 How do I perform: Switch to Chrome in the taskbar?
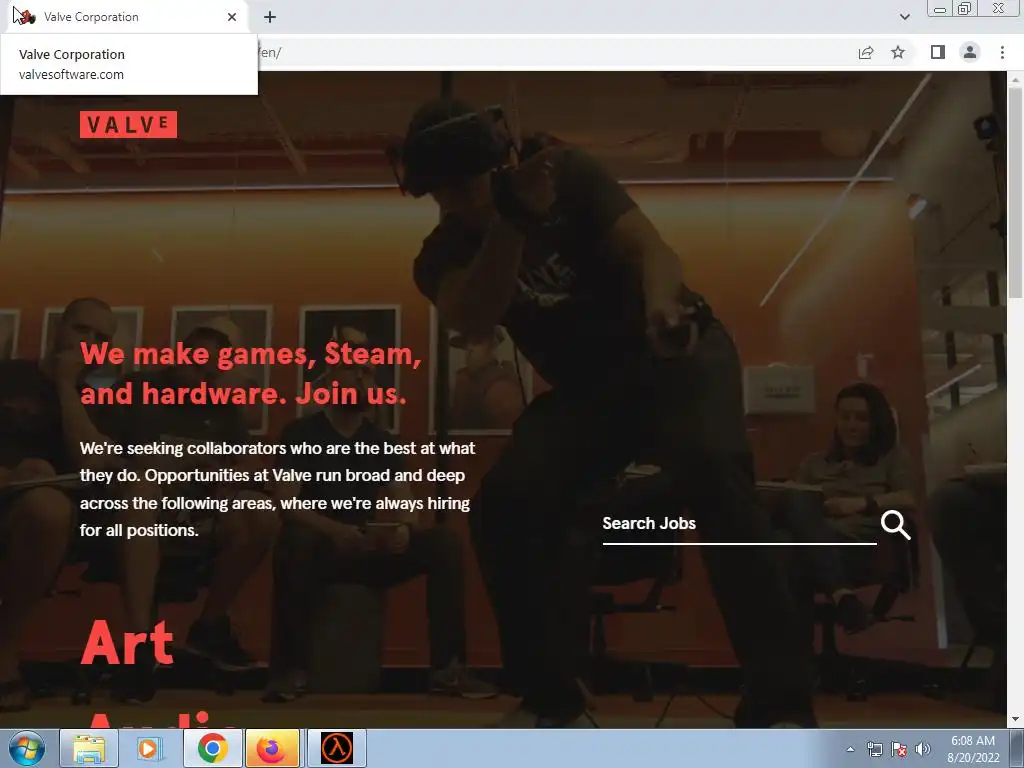click(212, 748)
